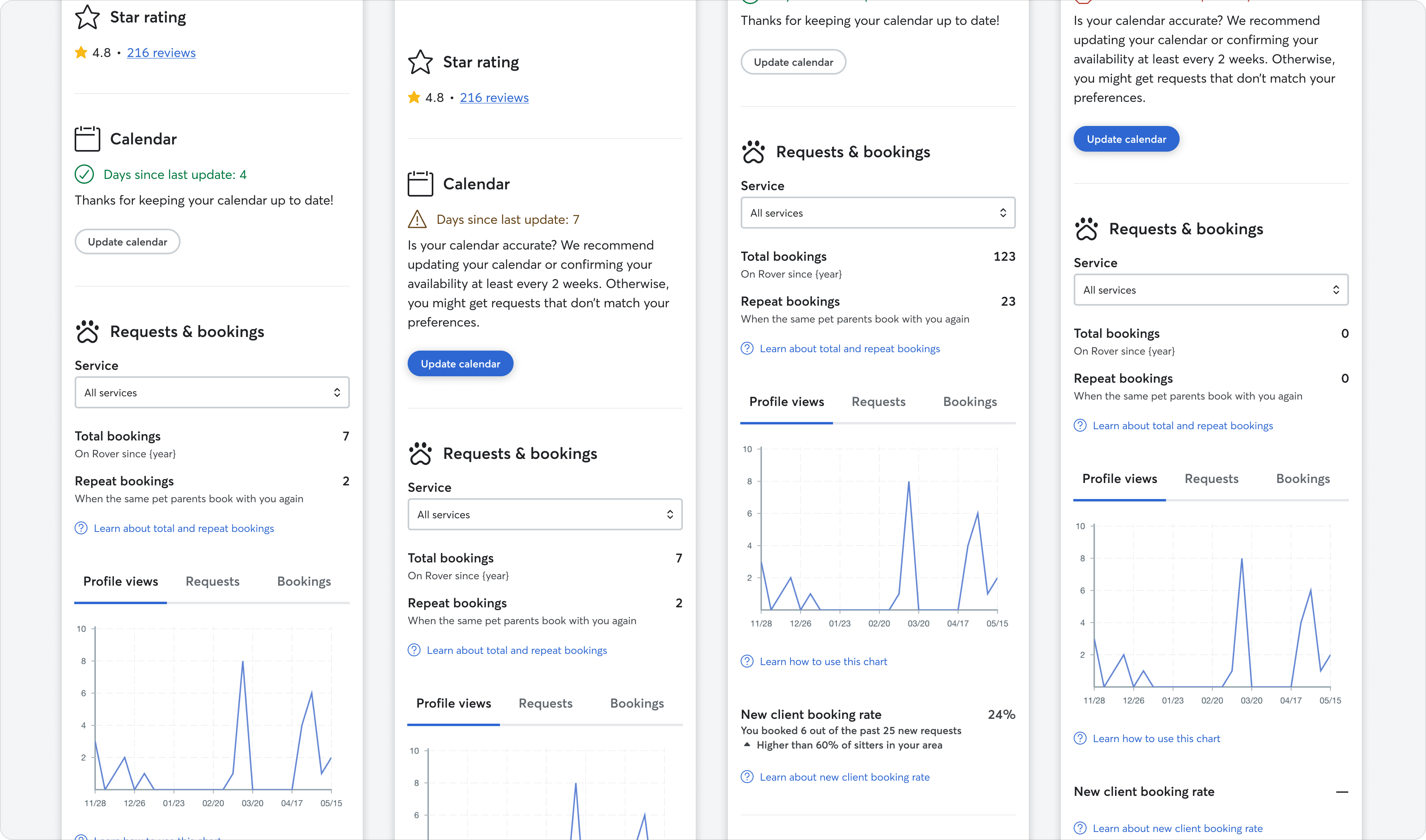
Task: Open 'Learn about total and repeat bookings' in third card
Action: pyautogui.click(x=849, y=348)
